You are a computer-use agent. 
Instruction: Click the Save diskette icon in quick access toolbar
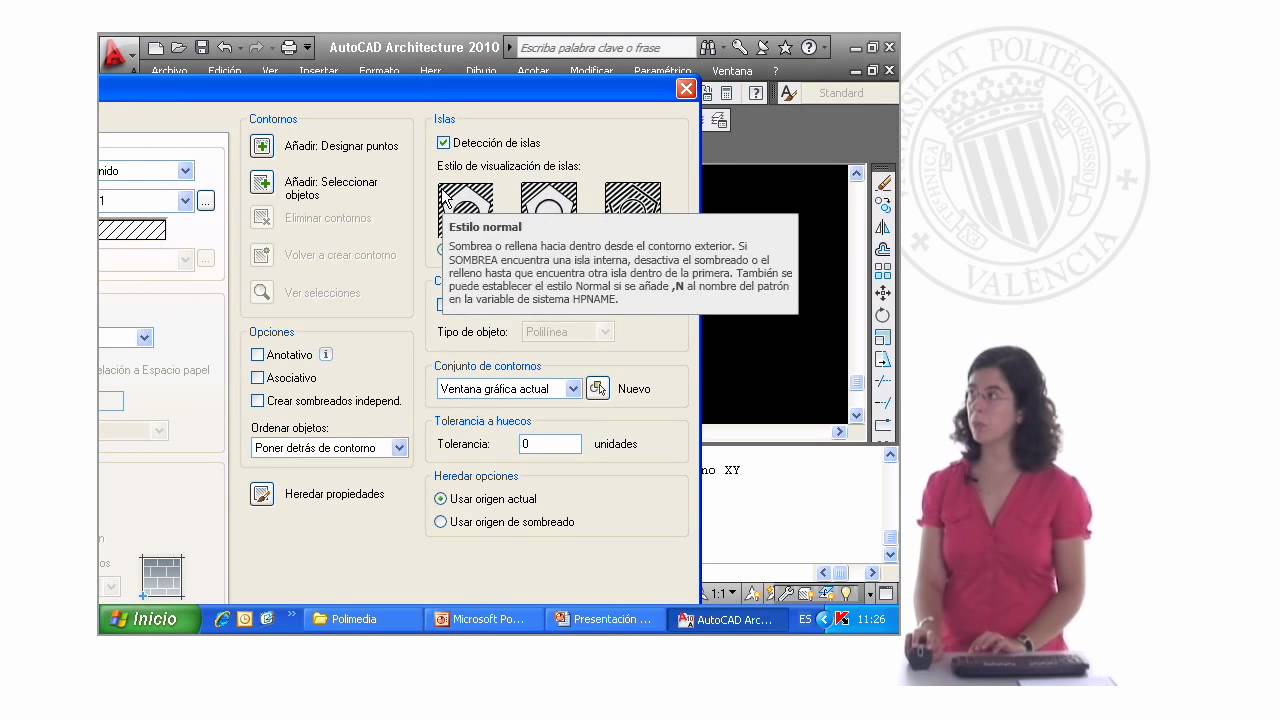(x=202, y=47)
